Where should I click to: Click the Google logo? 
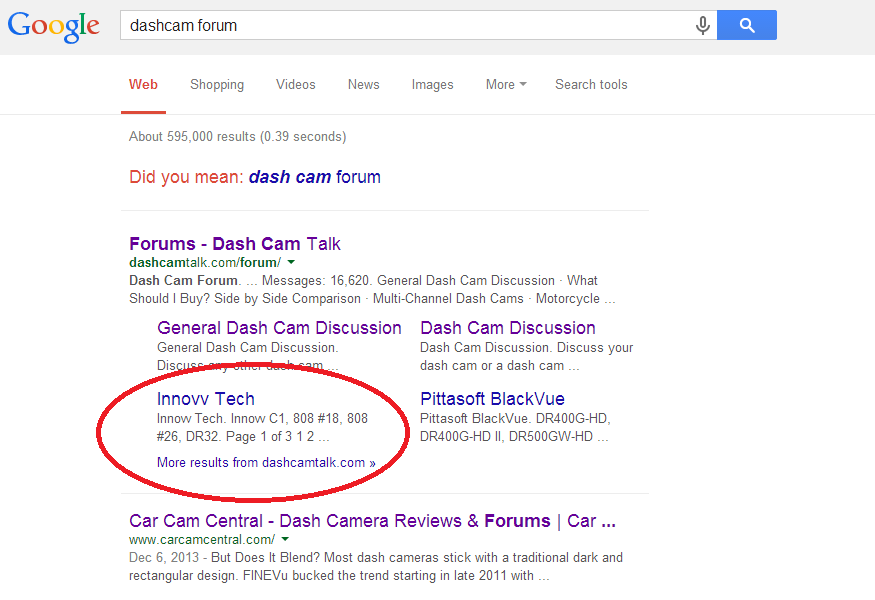pos(54,26)
